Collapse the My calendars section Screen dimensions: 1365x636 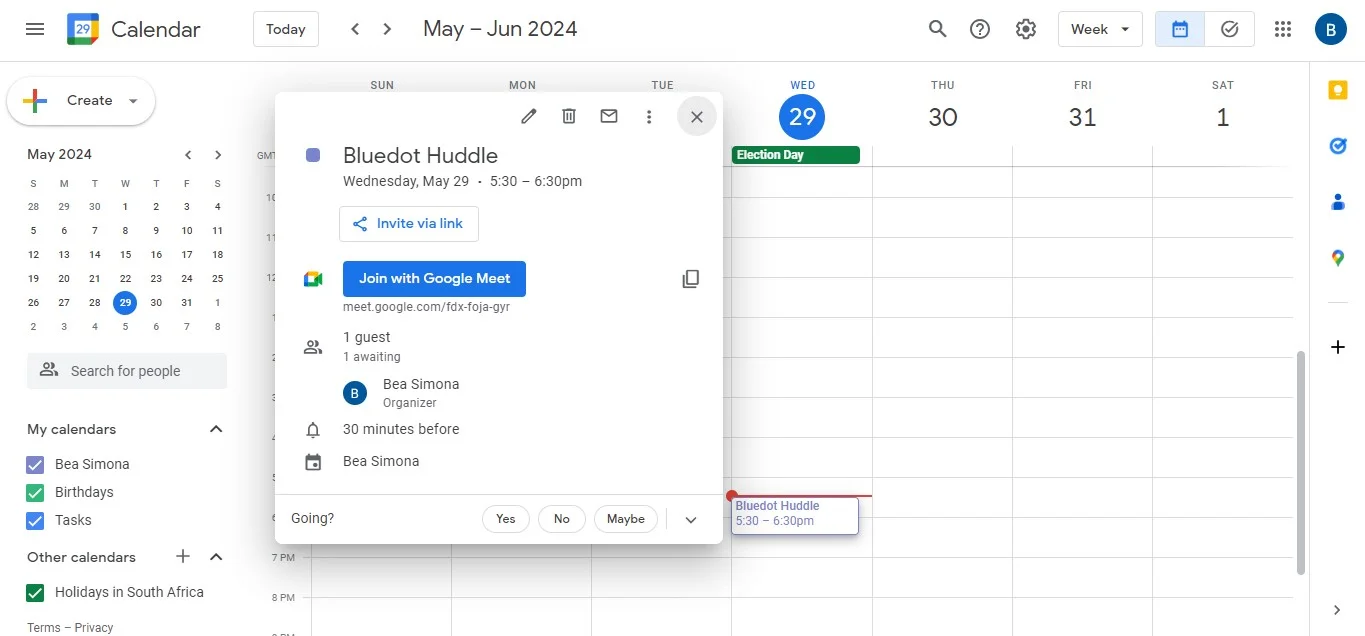pos(216,429)
